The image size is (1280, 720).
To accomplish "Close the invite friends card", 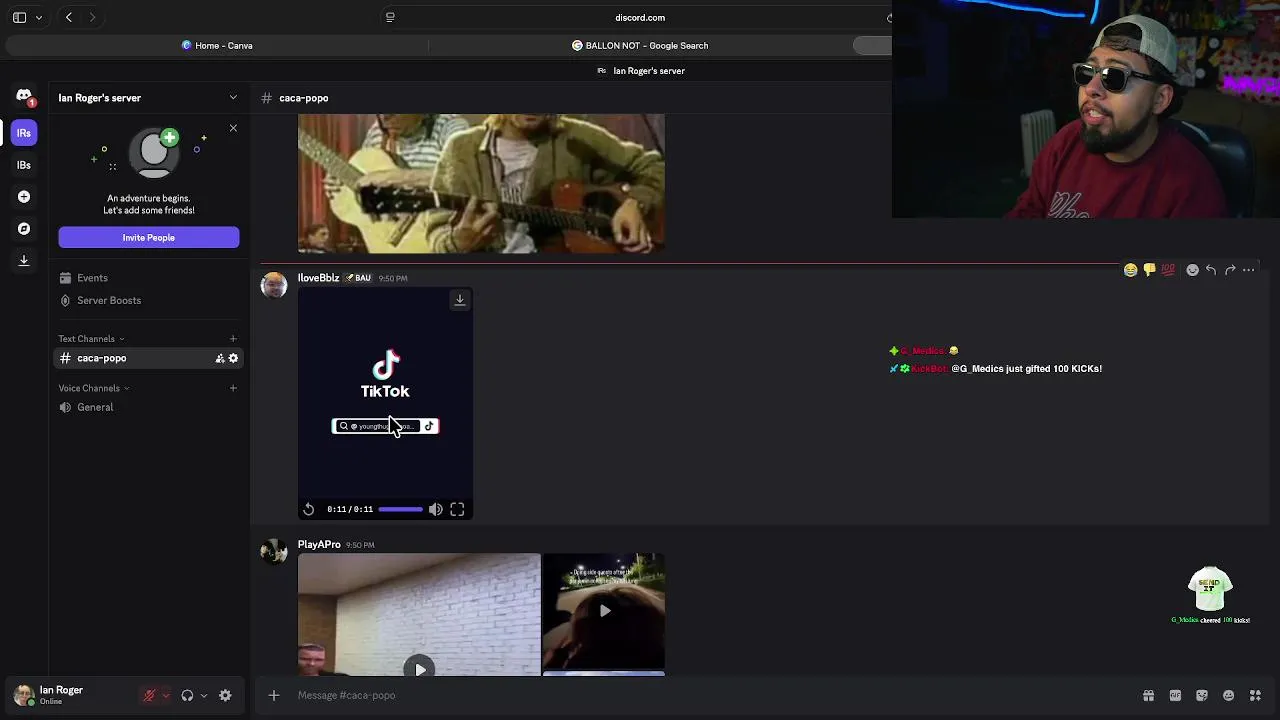I will pyautogui.click(x=233, y=128).
